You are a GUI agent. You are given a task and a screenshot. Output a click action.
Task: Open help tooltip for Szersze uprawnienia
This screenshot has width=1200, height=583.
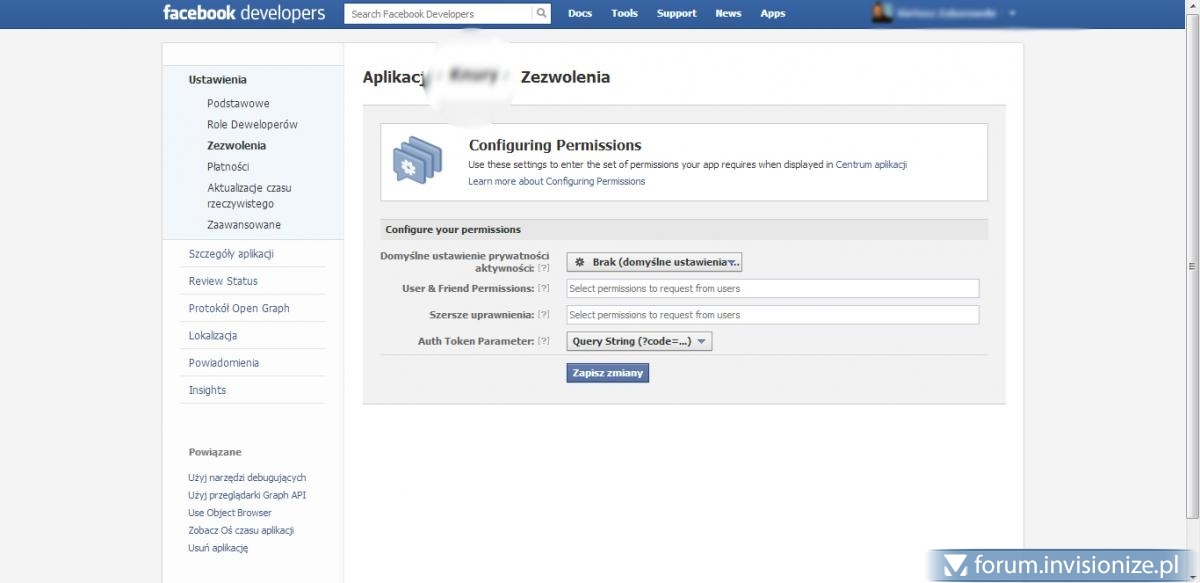tap(544, 315)
